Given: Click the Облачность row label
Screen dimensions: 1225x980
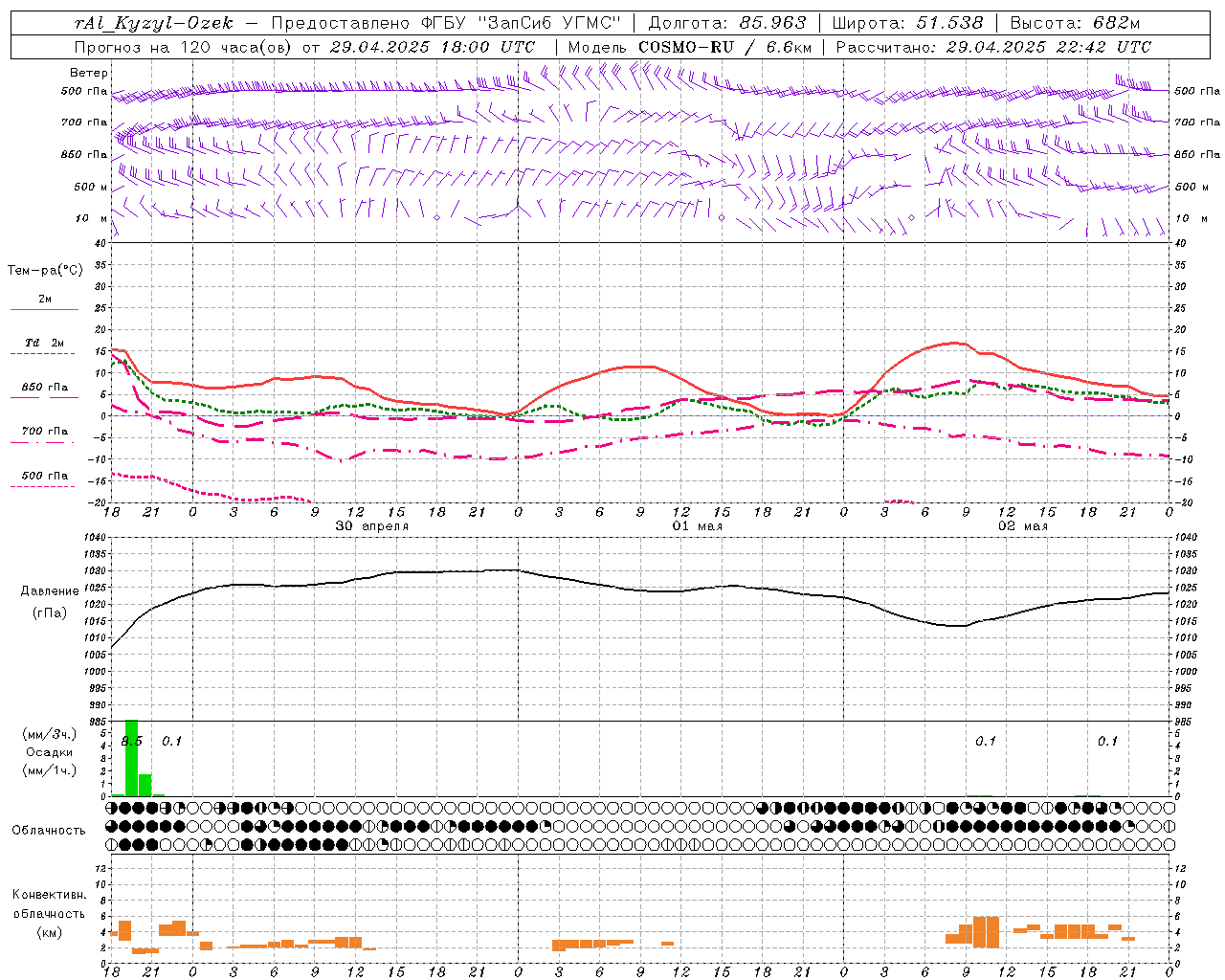Looking at the screenshot, I should point(48,831).
